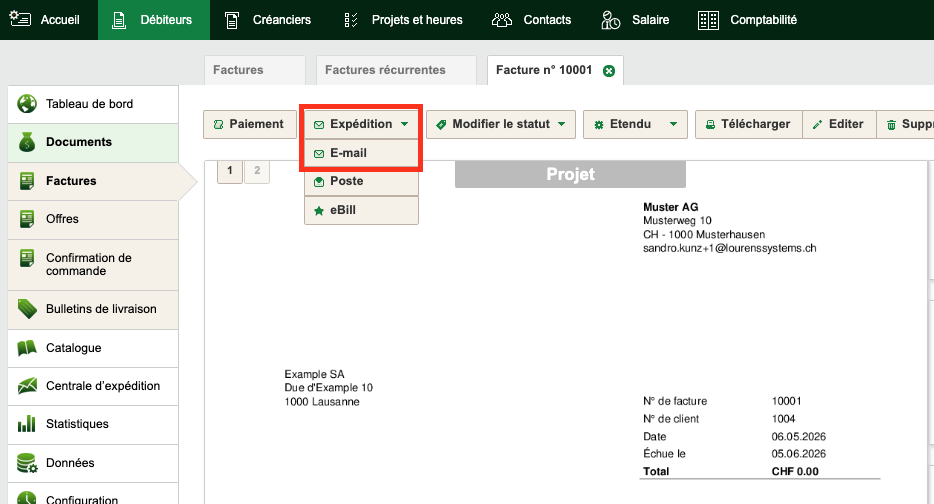This screenshot has width=934, height=504.
Task: Click the Accueil card icon
Action: pyautogui.click(x=20, y=20)
